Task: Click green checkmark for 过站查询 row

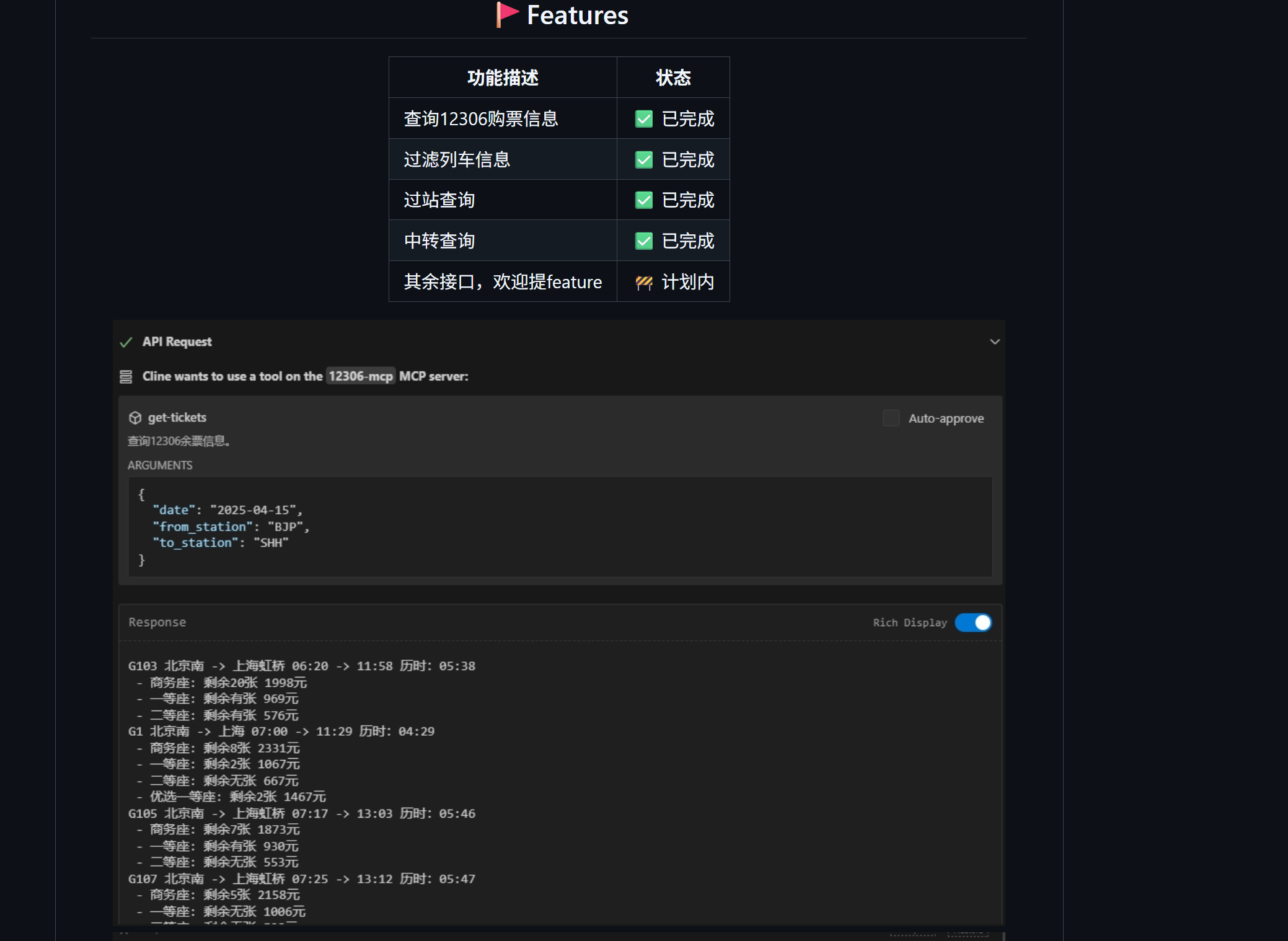Action: pyautogui.click(x=644, y=200)
